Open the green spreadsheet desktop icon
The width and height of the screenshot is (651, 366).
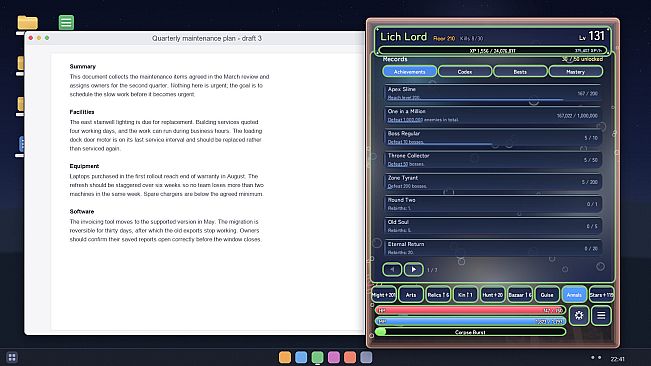click(66, 22)
